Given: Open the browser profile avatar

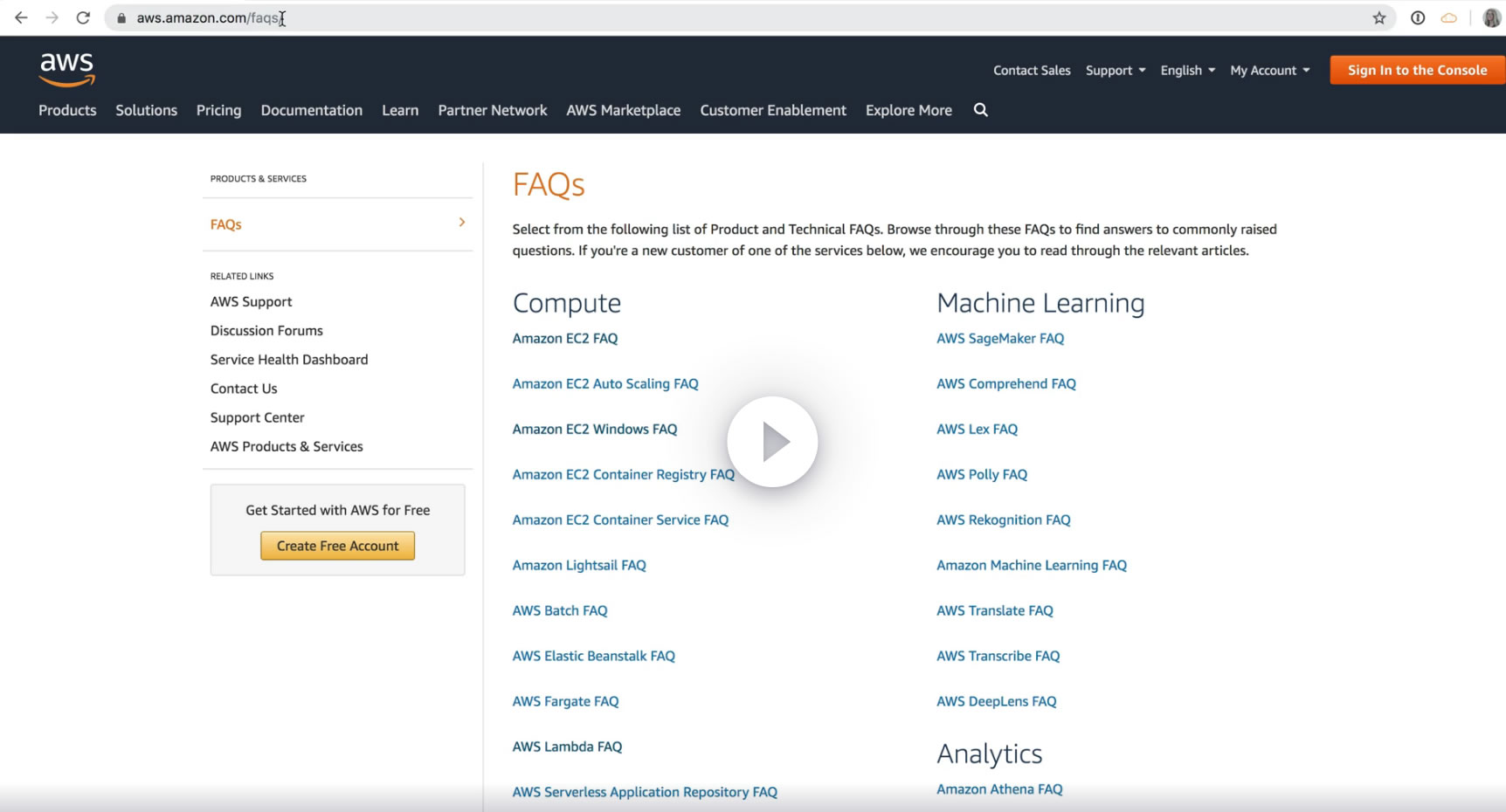Looking at the screenshot, I should point(1492,17).
